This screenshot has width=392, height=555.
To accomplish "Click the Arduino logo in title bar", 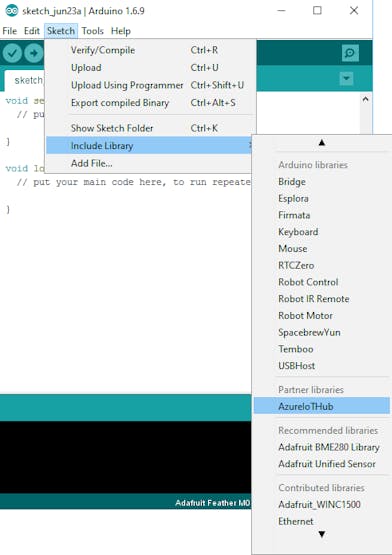I will click(x=12, y=11).
